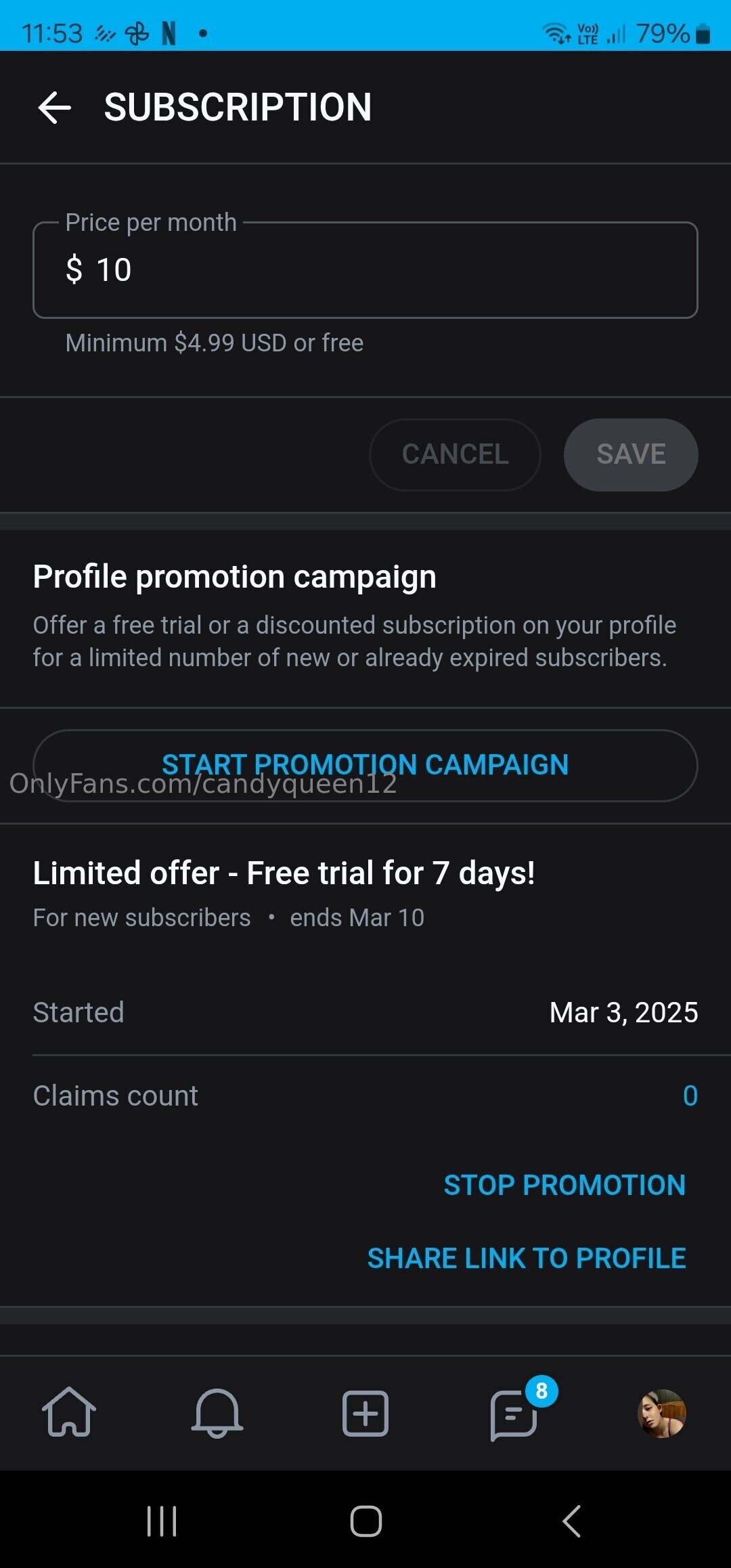Share link to profile
Screen dimensions: 731x1568
pos(527,1259)
